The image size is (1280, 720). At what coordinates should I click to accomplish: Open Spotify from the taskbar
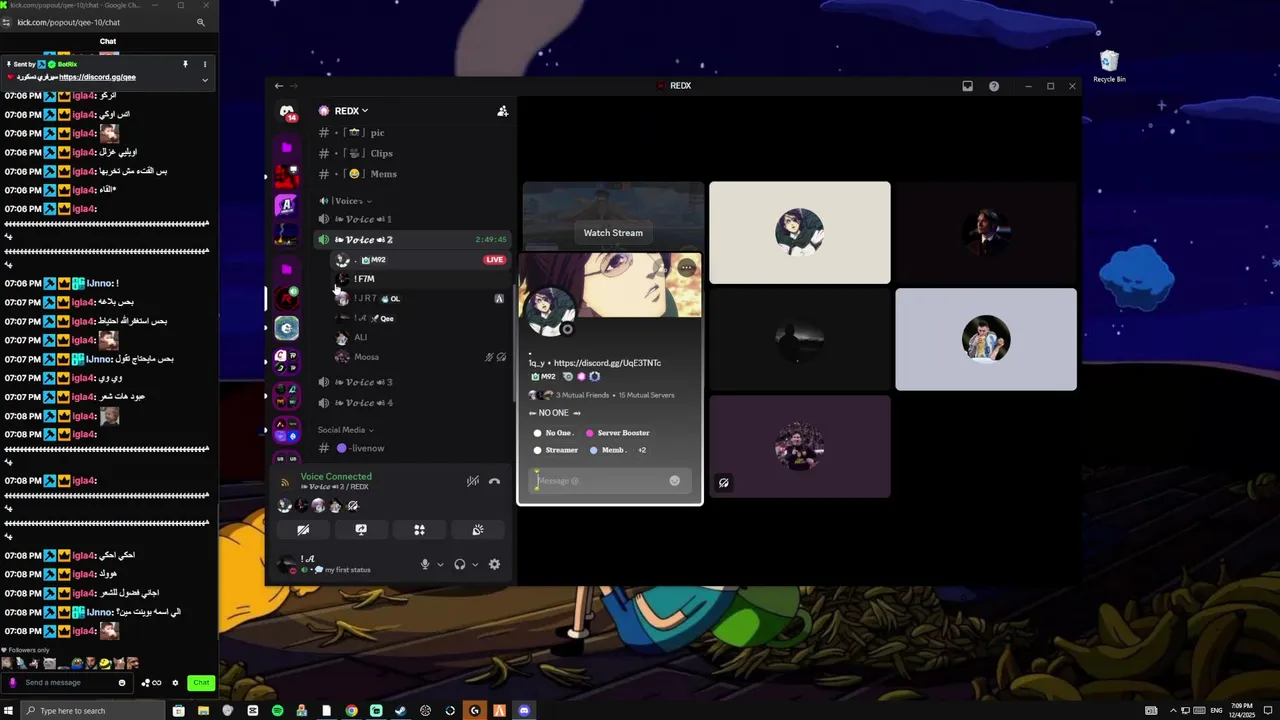[x=277, y=711]
